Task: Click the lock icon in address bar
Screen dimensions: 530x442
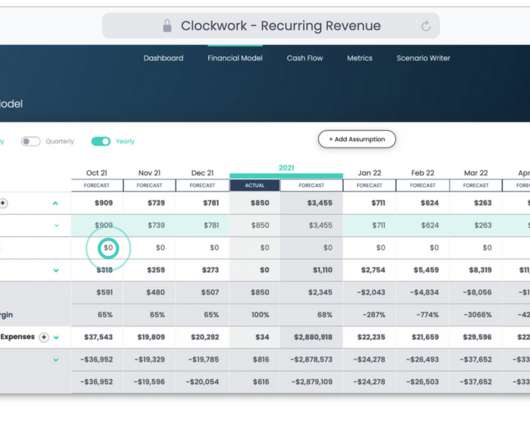Action: [167, 26]
